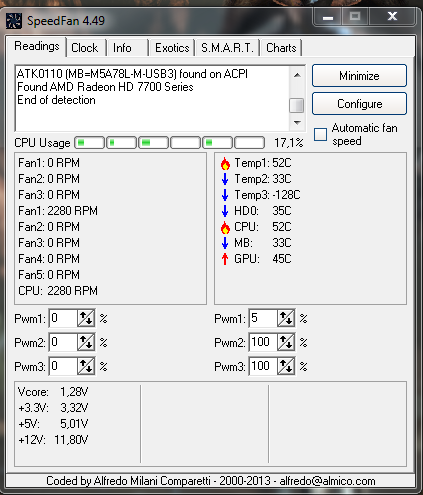The height and width of the screenshot is (495, 423).
Task: Click the author credit status bar text
Action: (211, 481)
